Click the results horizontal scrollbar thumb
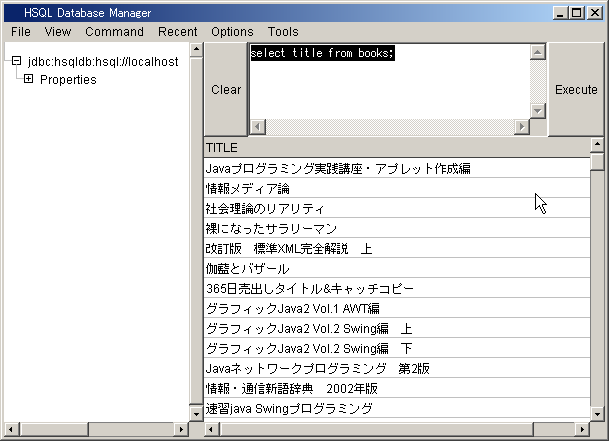Image resolution: width=609 pixels, height=441 pixels. pos(377,429)
